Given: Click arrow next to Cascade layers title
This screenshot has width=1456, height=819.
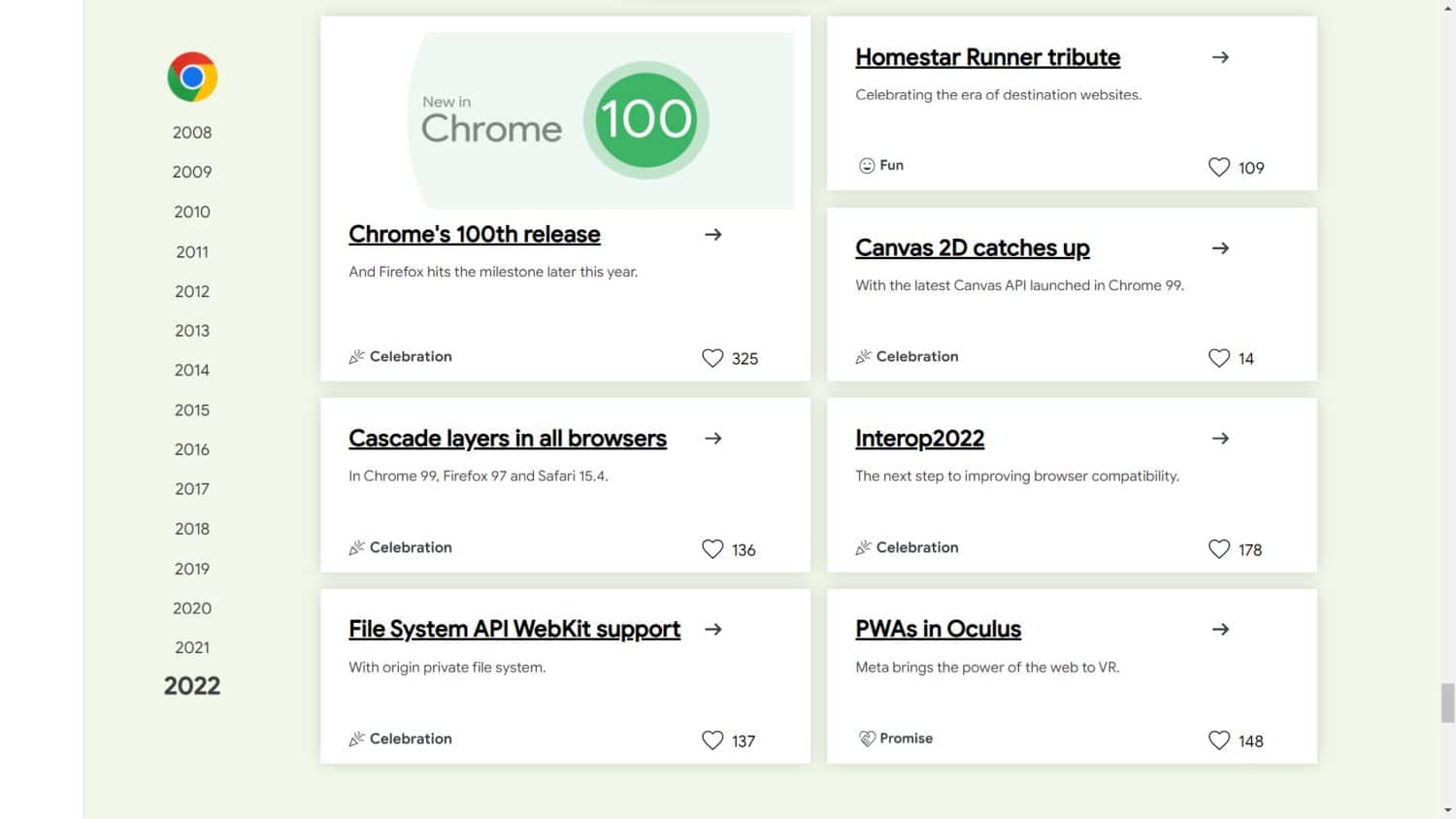Looking at the screenshot, I should 713,439.
